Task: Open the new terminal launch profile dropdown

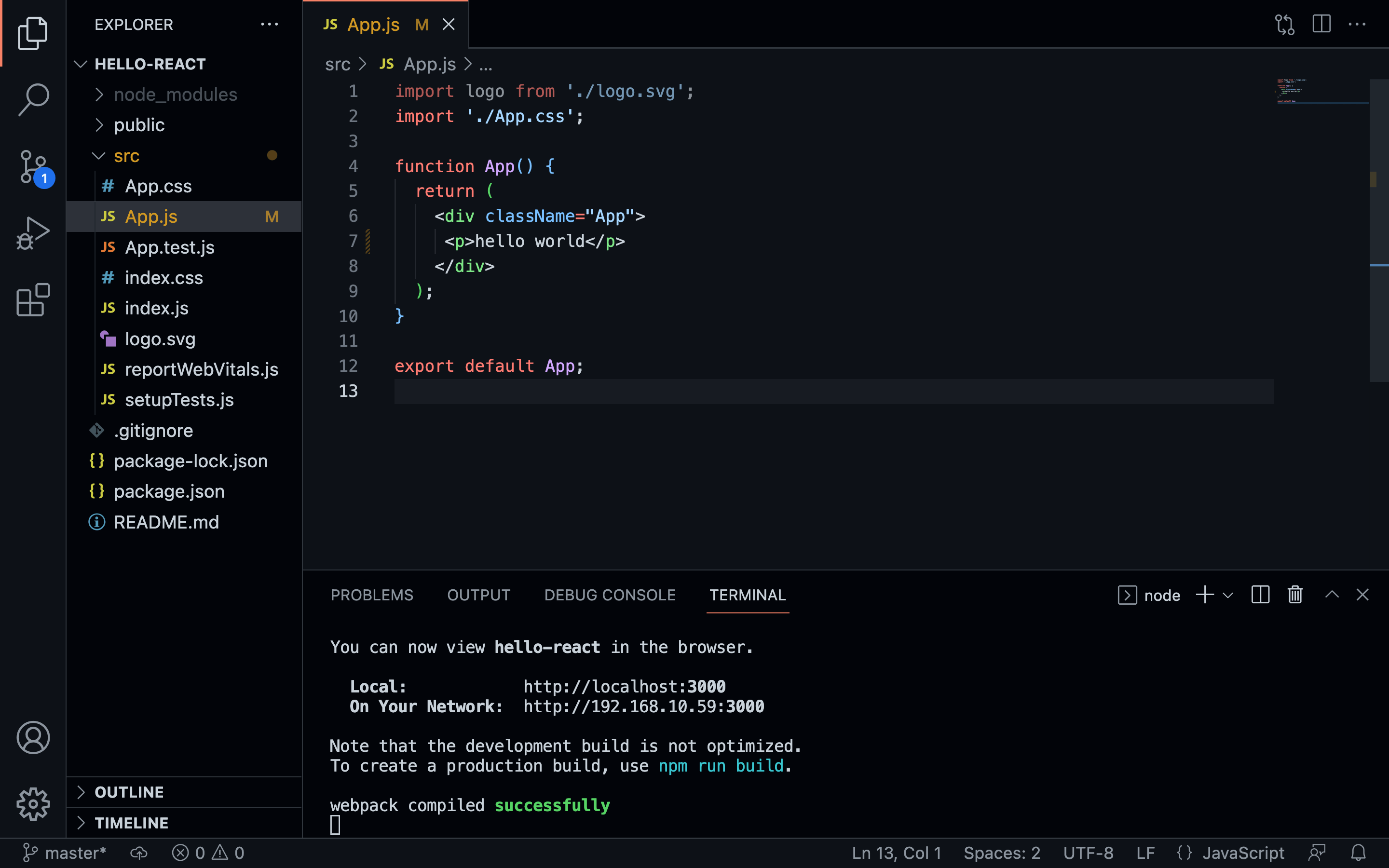Action: tap(1228, 596)
